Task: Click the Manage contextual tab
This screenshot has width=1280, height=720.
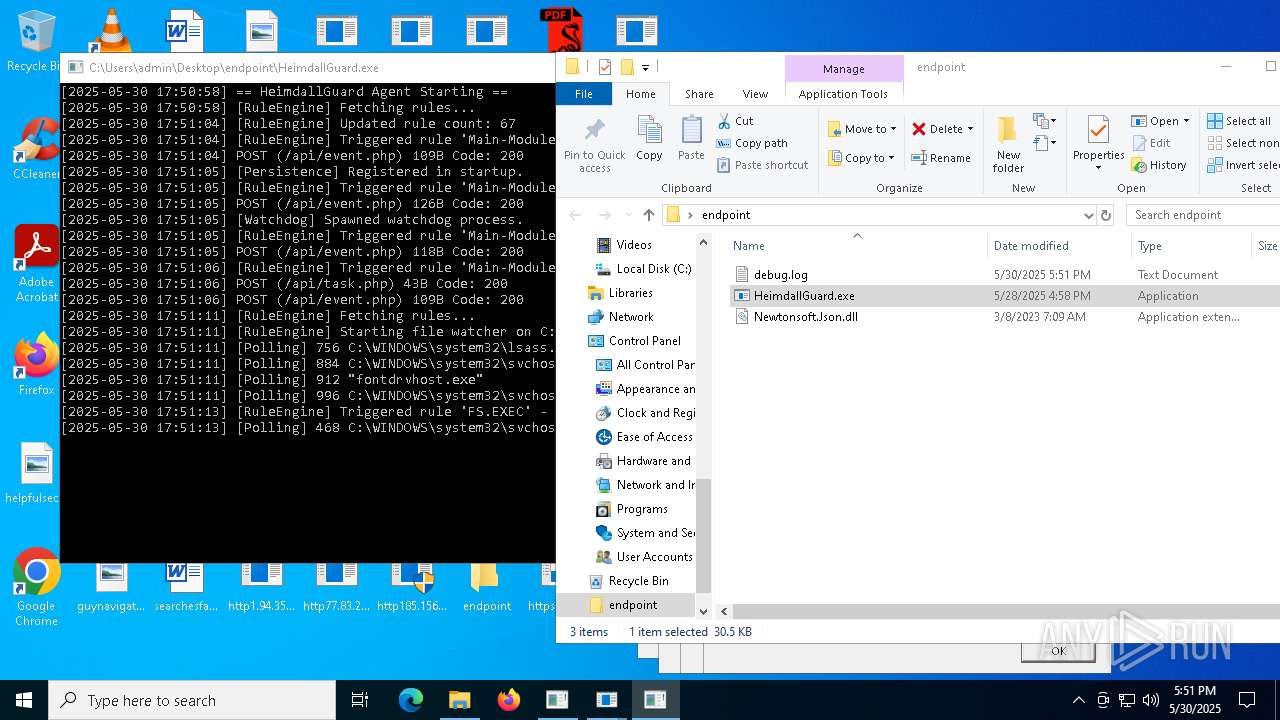Action: click(843, 69)
